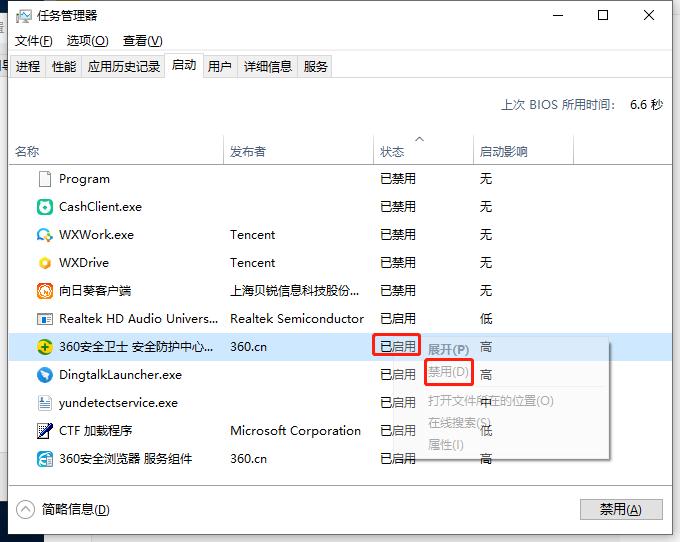This screenshot has height=542, width=680.
Task: Sort by the 名称 column header
Action: coord(116,151)
